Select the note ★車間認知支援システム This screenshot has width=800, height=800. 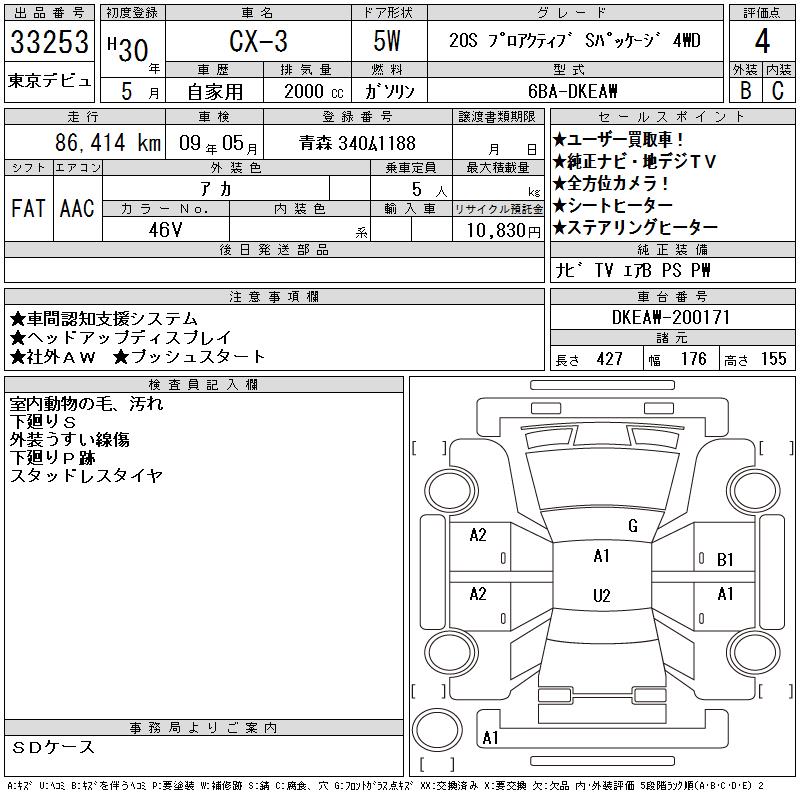click(x=103, y=319)
